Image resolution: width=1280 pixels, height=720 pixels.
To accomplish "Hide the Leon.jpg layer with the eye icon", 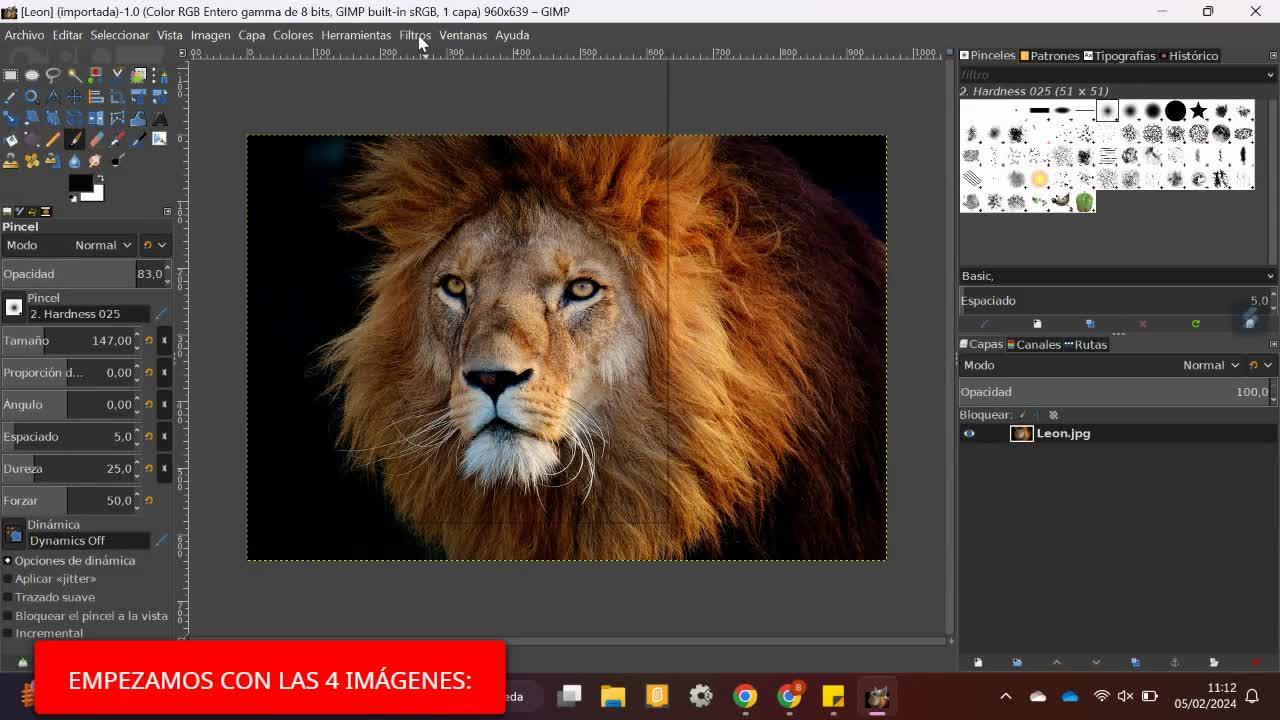I will (x=969, y=433).
